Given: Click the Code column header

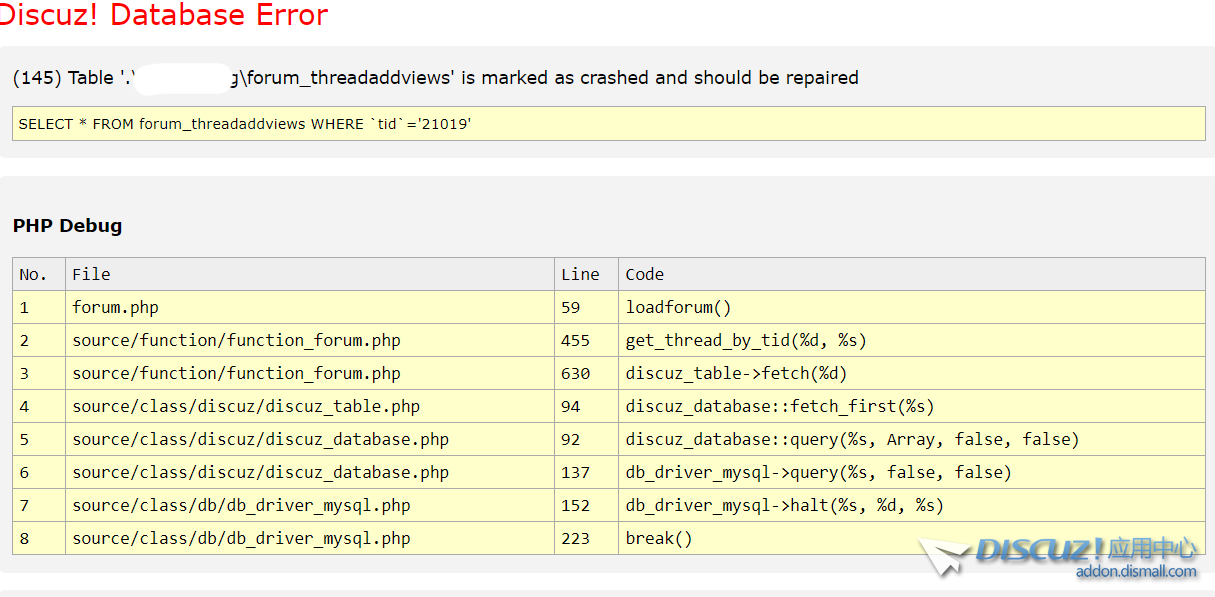Looking at the screenshot, I should (x=645, y=274).
